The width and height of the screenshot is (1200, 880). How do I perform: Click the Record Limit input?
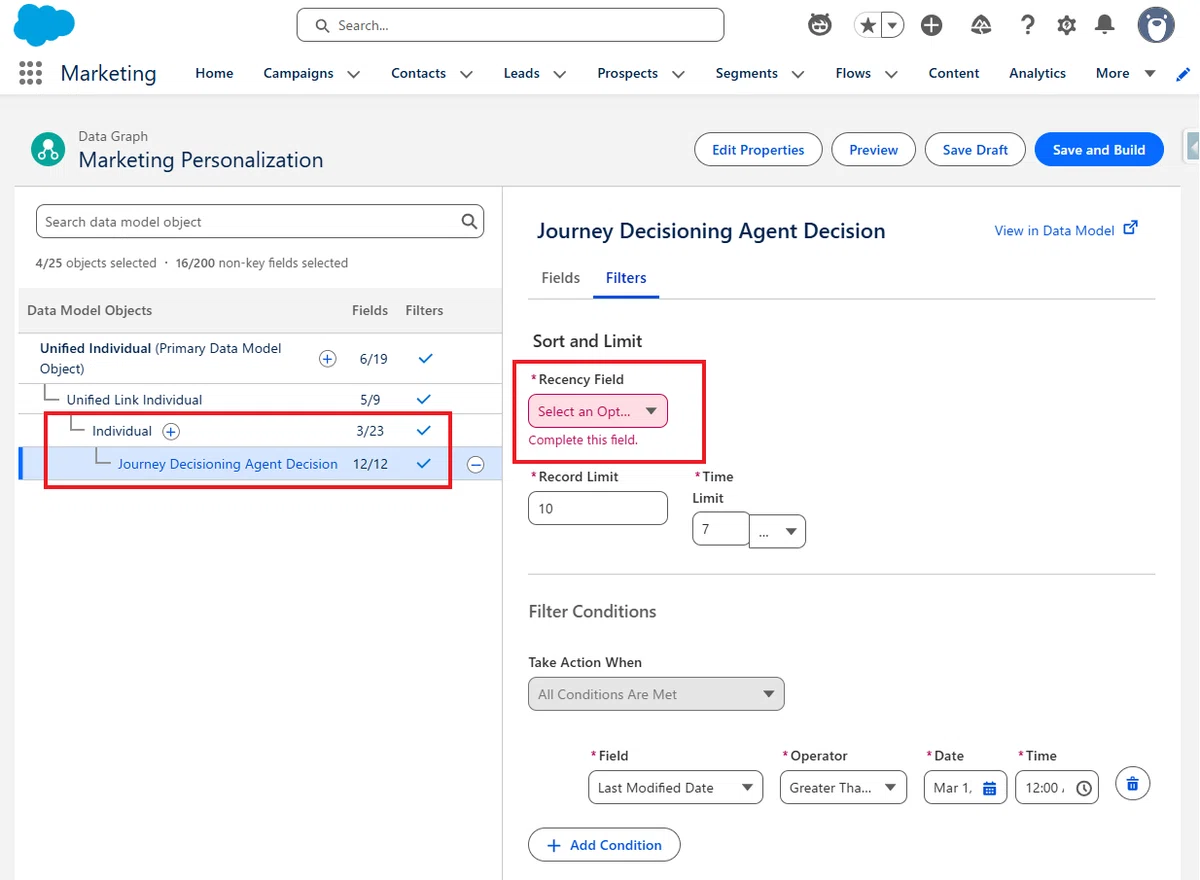598,508
